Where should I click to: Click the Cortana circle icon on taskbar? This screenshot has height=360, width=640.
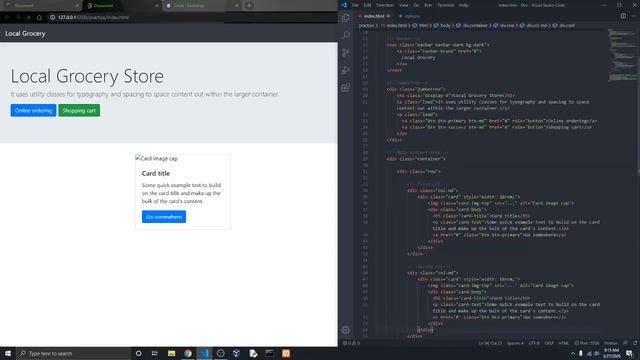pyautogui.click(x=138, y=353)
